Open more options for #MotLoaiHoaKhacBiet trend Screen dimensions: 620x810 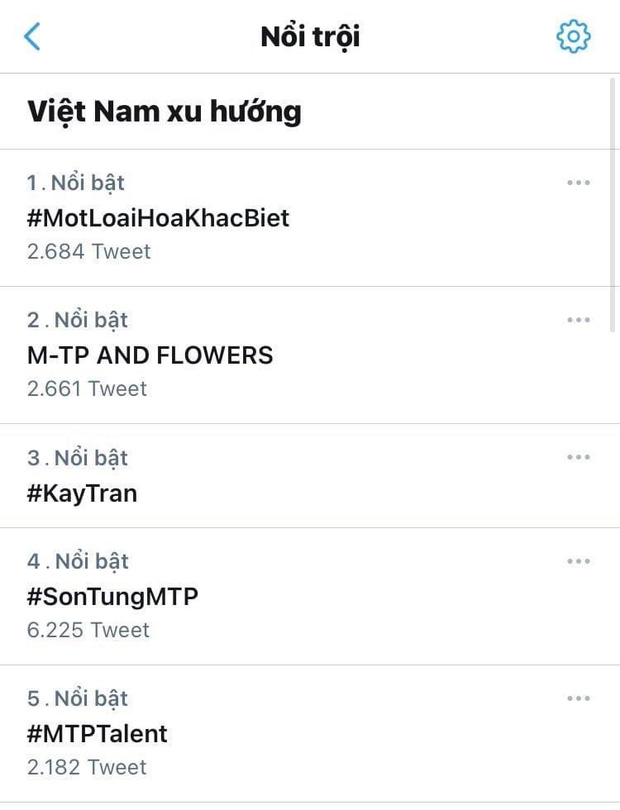tap(578, 181)
